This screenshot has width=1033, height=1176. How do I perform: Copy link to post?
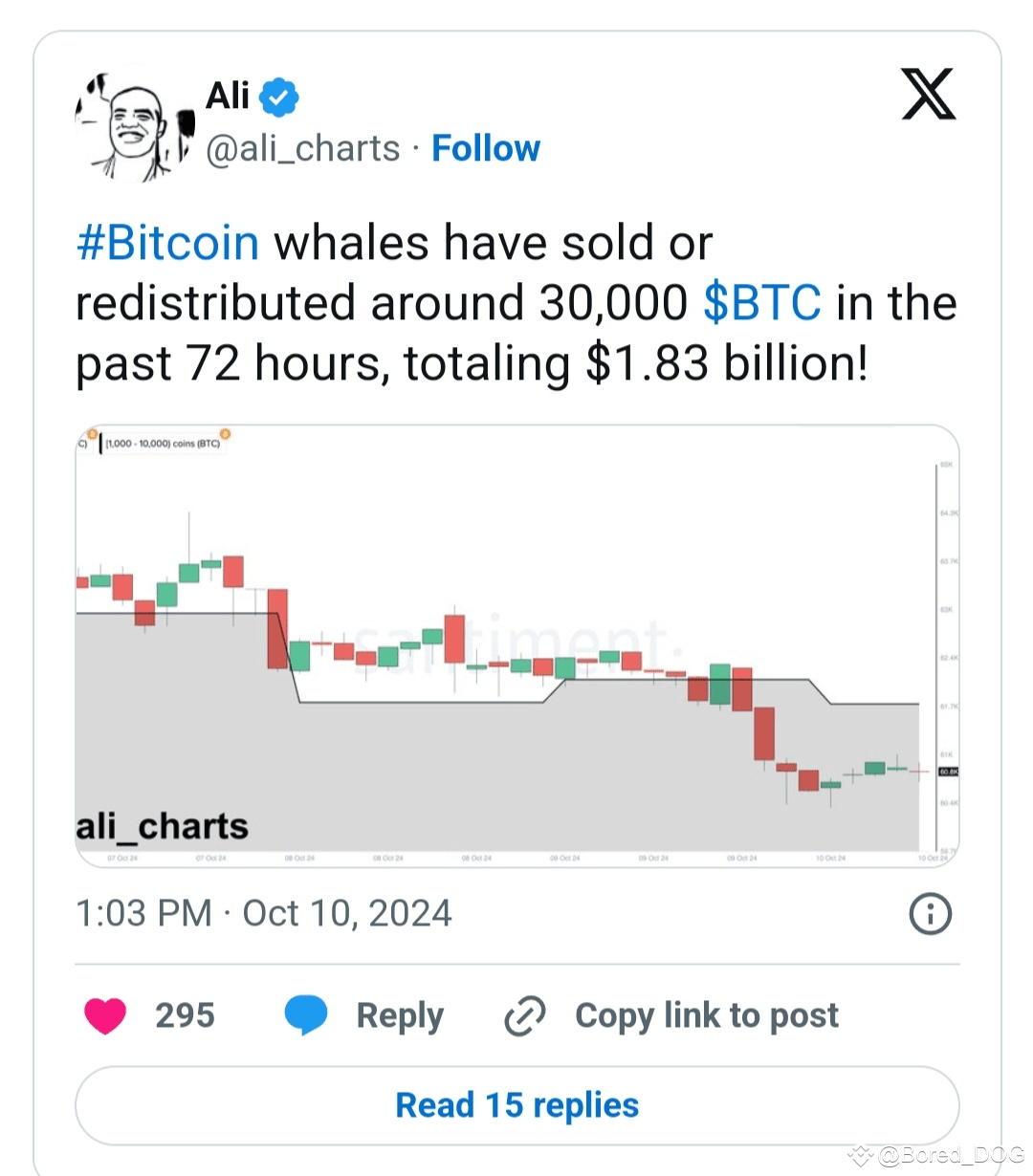tap(707, 1015)
